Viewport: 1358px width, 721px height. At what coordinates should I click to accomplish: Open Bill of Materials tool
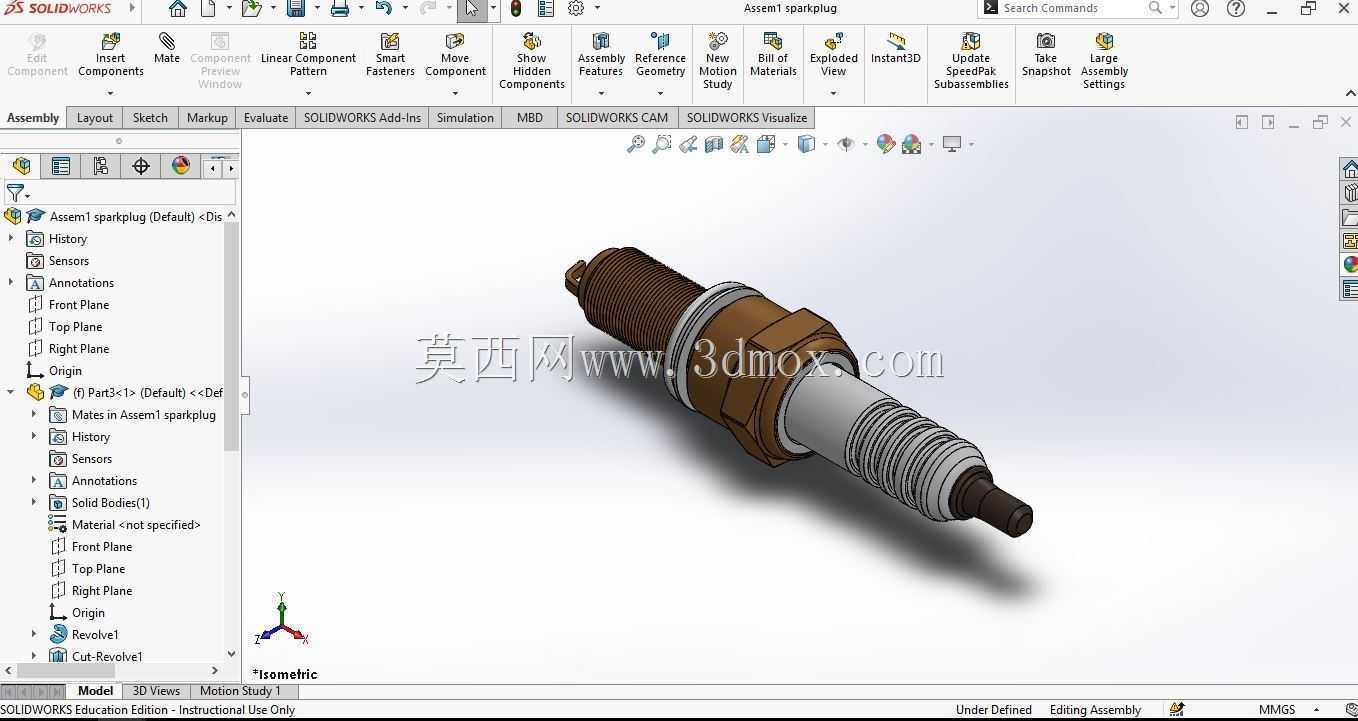click(x=773, y=55)
